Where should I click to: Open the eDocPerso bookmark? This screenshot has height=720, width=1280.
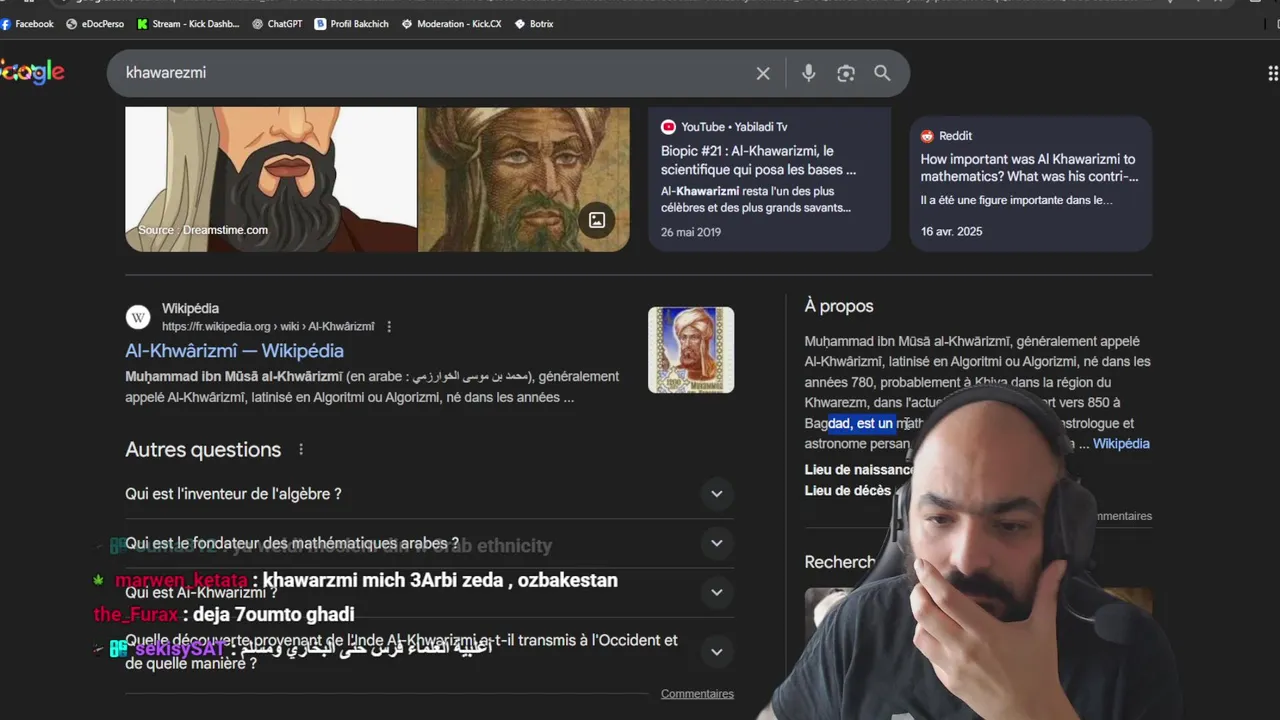tap(95, 23)
